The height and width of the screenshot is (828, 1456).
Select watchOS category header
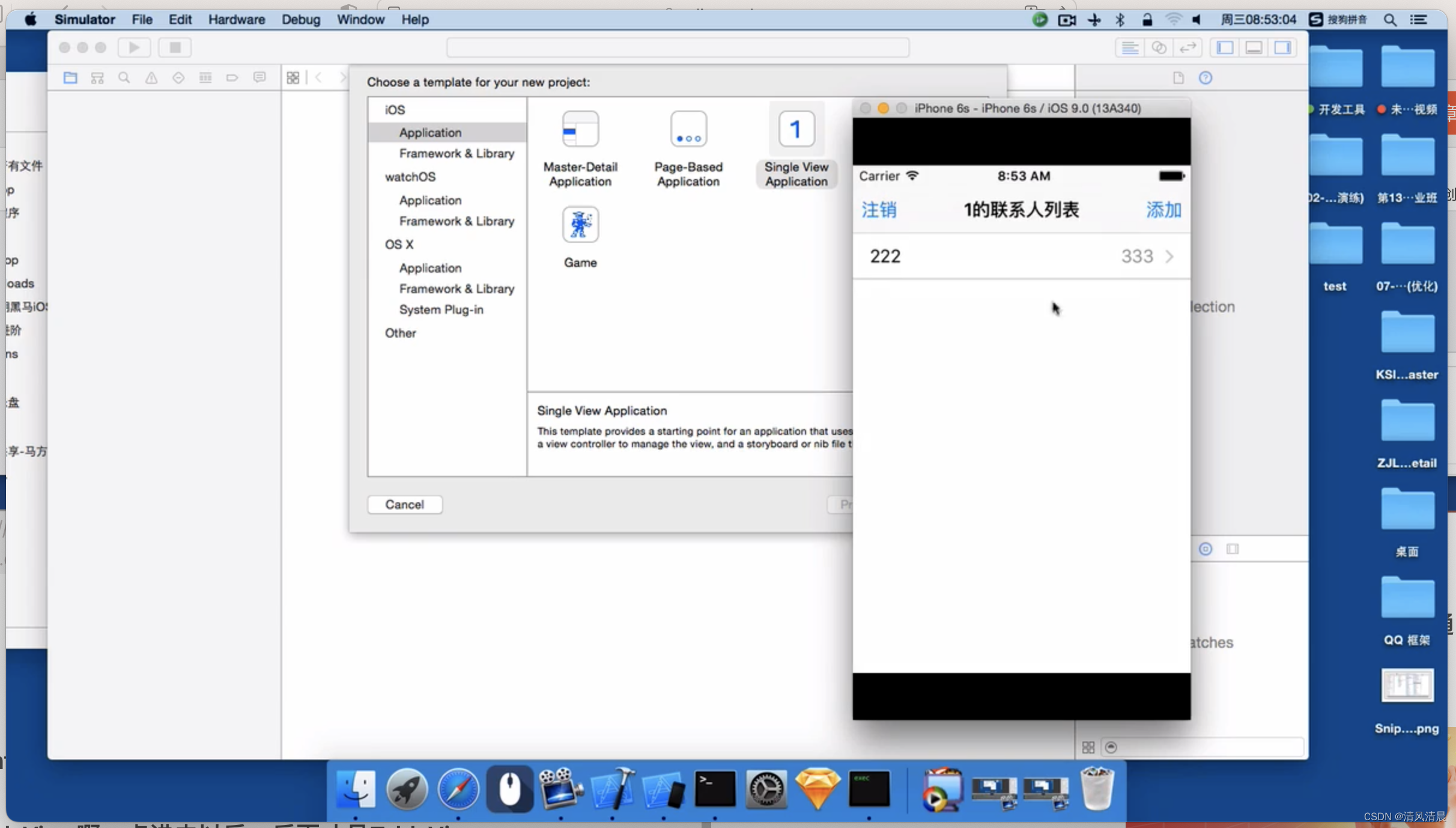click(x=410, y=177)
